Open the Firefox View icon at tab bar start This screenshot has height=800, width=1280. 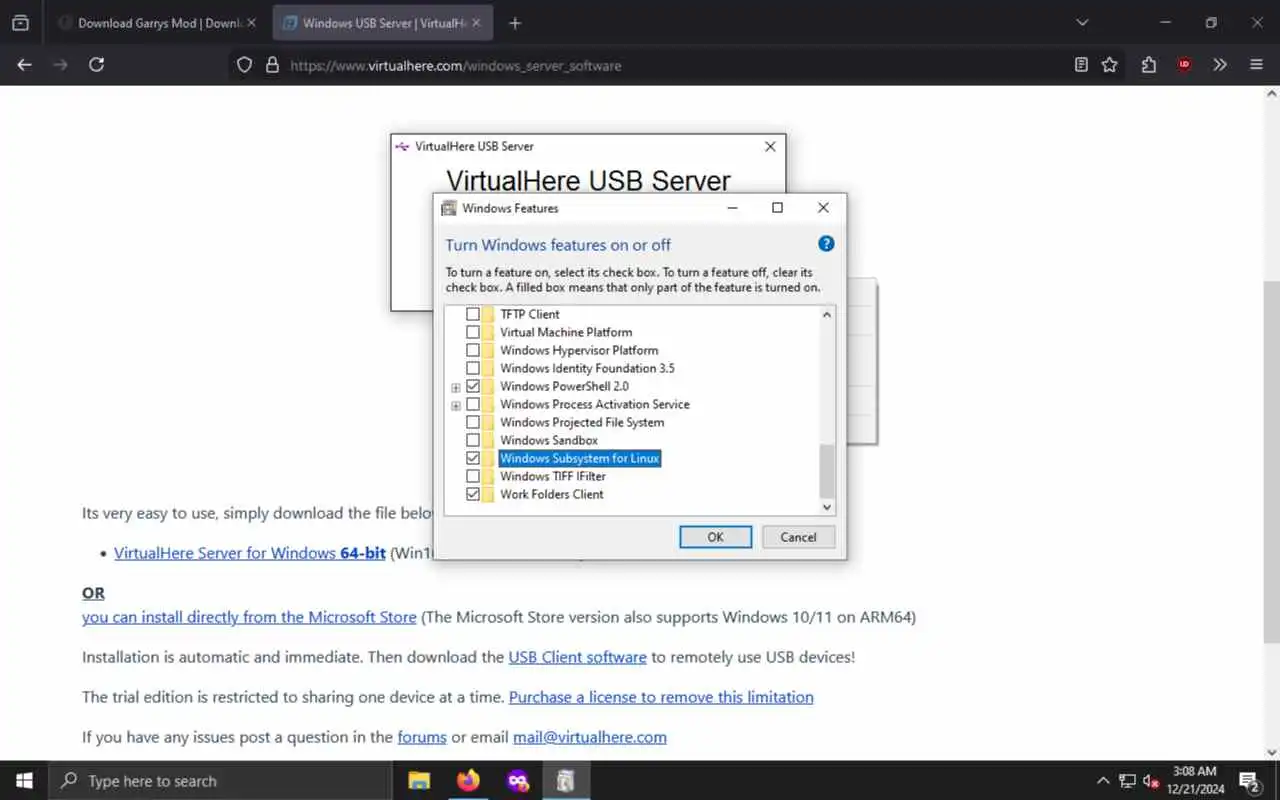click(x=20, y=23)
